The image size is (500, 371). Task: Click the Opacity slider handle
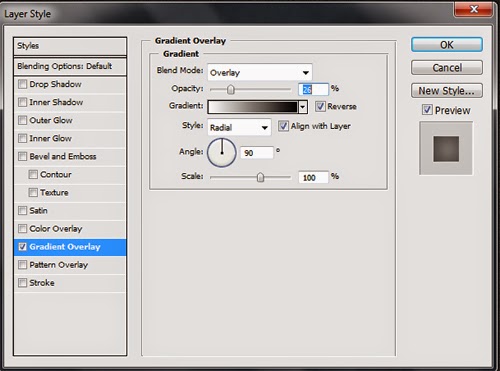pos(231,89)
